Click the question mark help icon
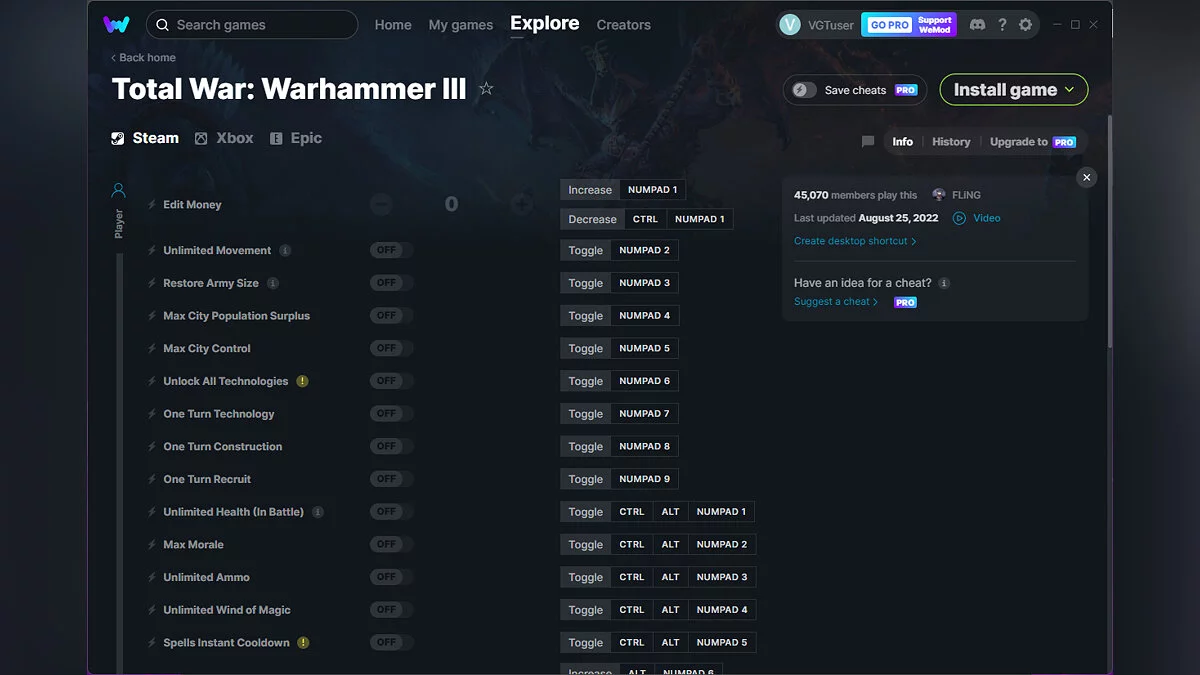 (x=1002, y=24)
